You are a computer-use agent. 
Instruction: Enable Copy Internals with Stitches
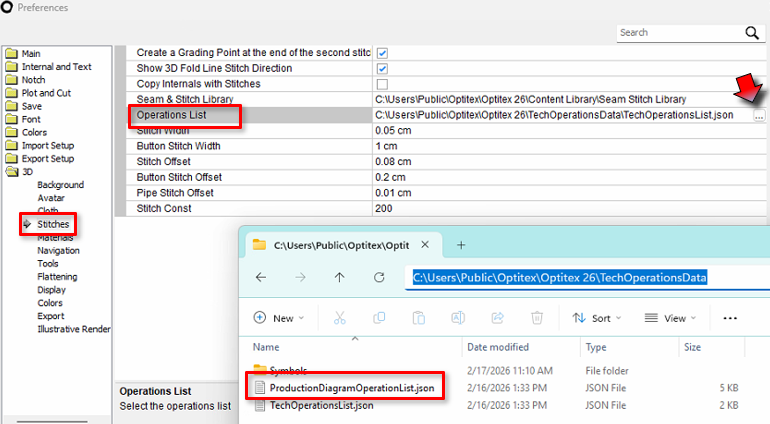pos(382,84)
